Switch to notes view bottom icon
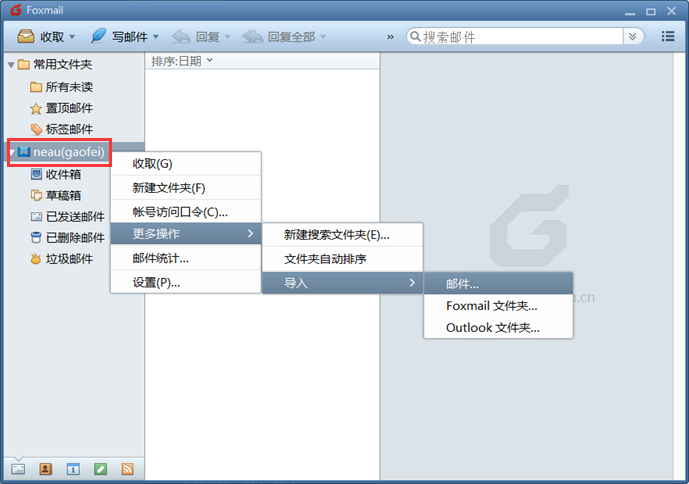The width and height of the screenshot is (689, 484). [x=100, y=469]
